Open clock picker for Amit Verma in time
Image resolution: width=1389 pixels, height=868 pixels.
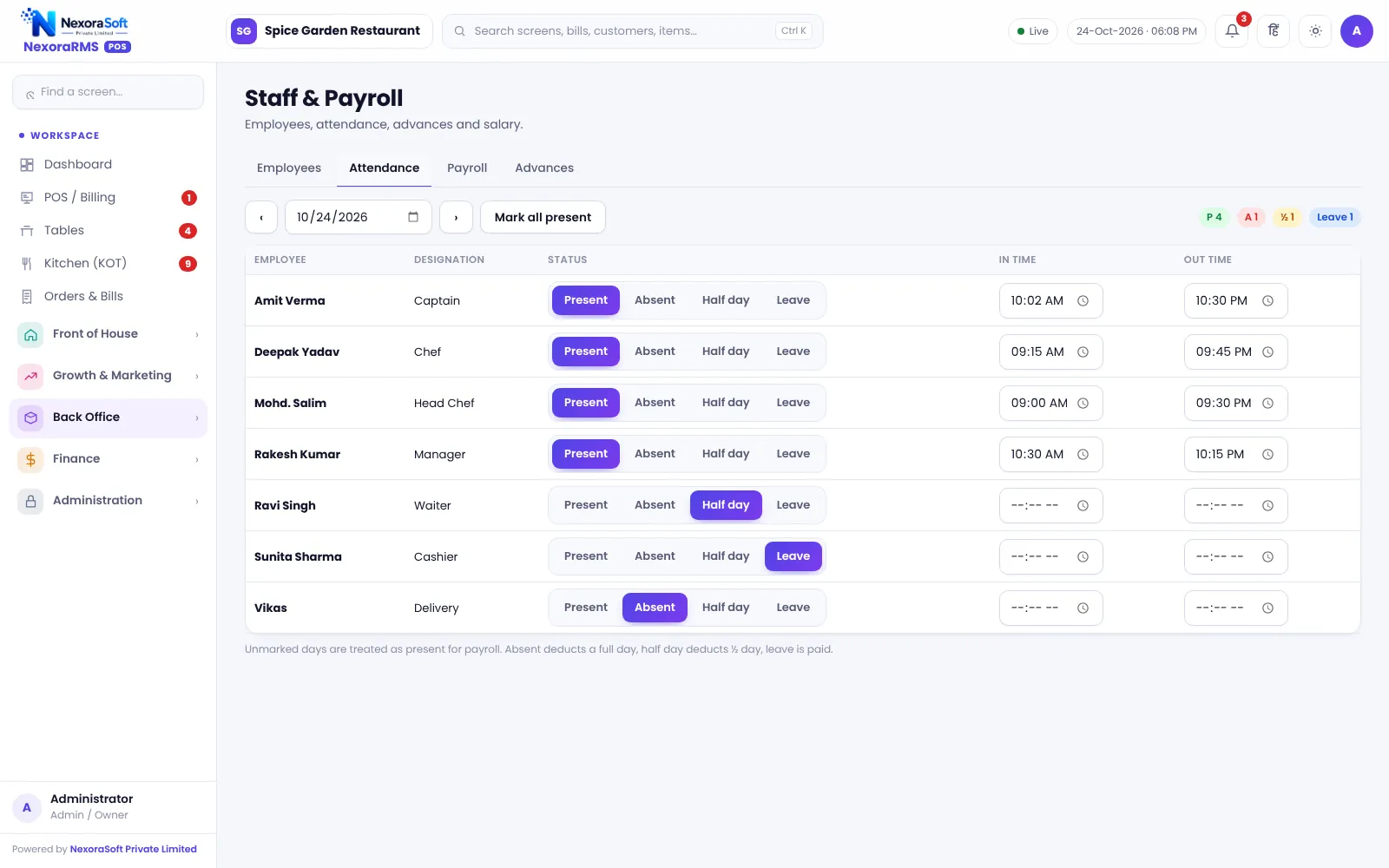click(x=1083, y=301)
